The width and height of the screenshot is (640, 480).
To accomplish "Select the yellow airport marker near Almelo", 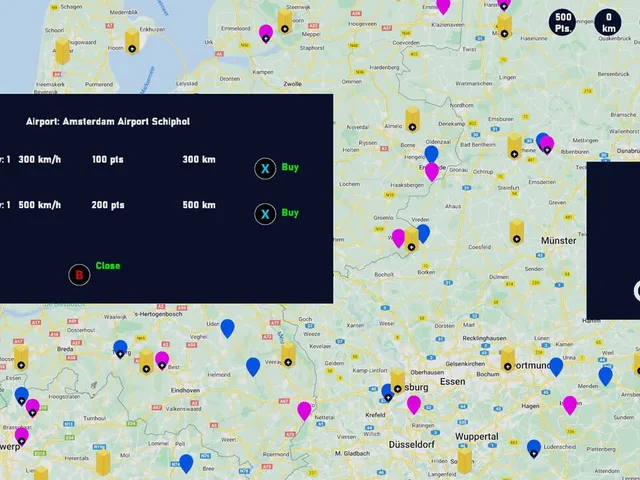I will (x=412, y=120).
